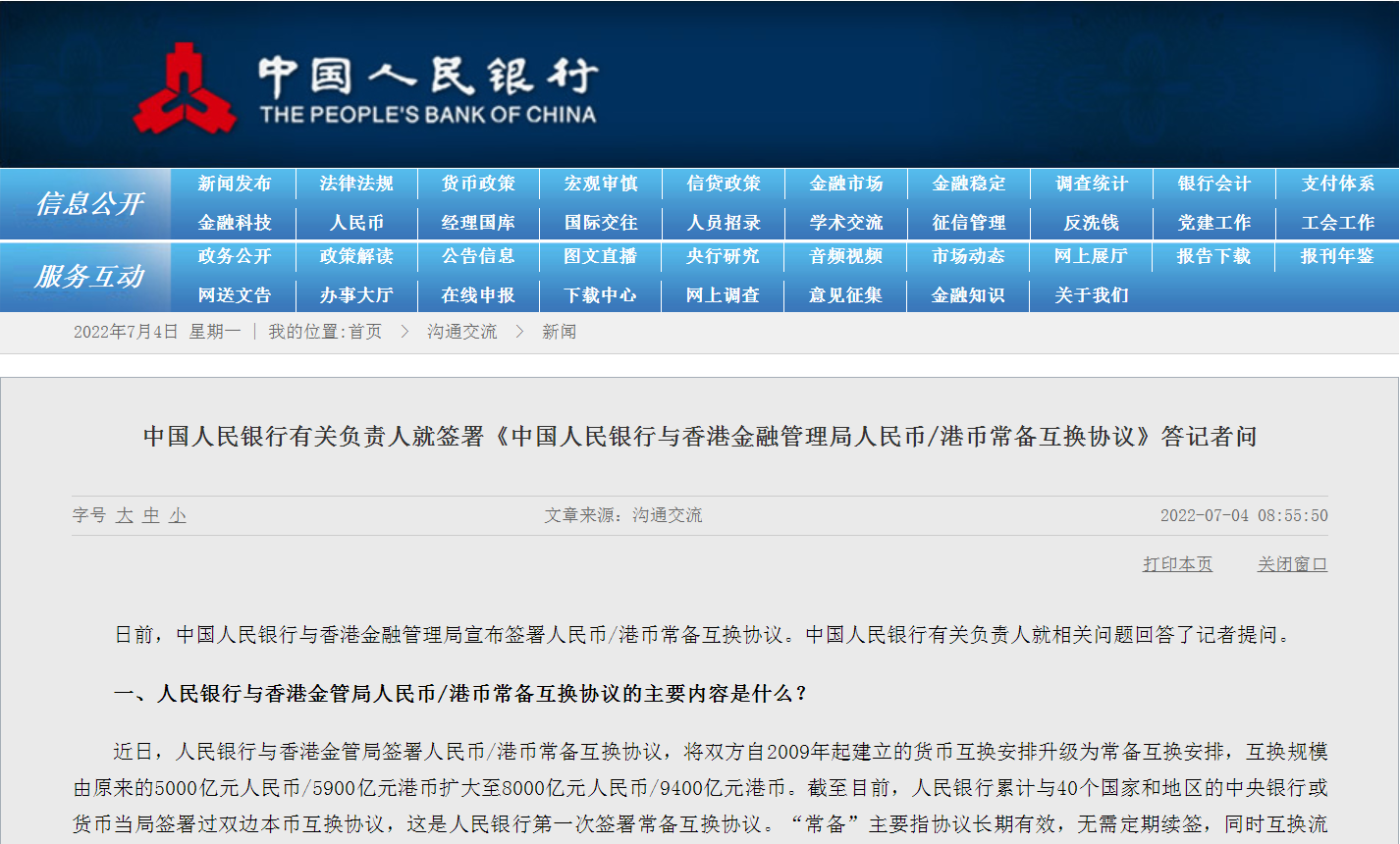Open 政务公开 under service menu
Viewport: 1400px width, 844px height.
234,257
